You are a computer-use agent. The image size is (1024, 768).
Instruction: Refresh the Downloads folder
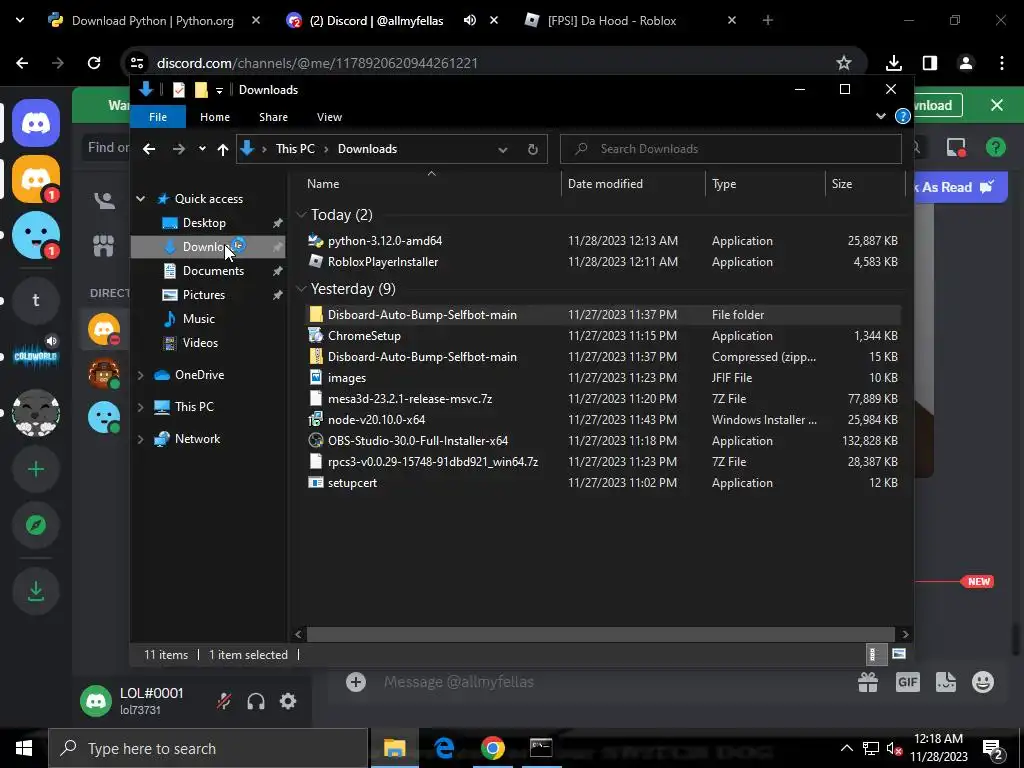(x=532, y=149)
